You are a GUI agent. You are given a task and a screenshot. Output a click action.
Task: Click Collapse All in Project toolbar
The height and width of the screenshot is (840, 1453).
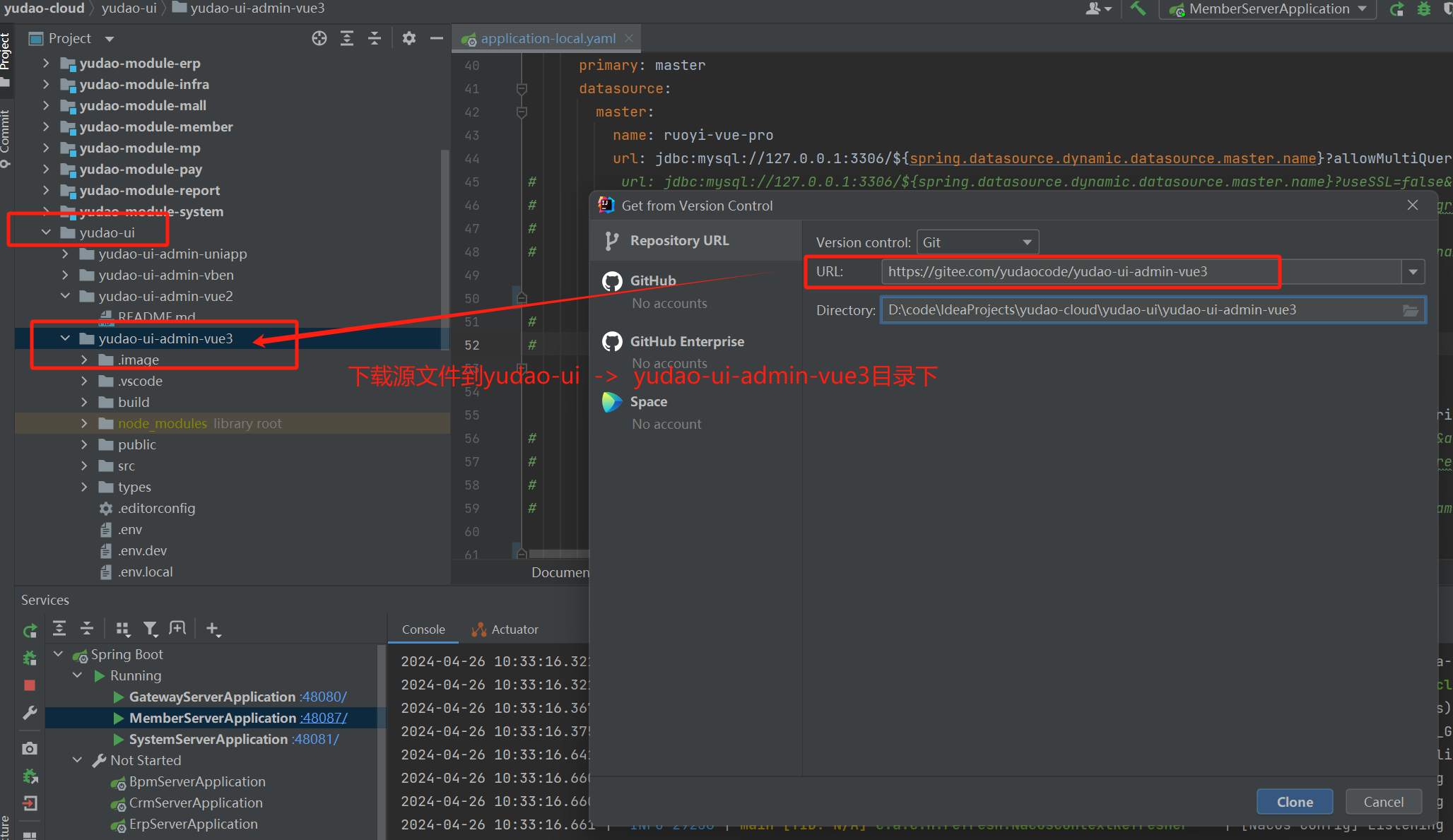click(375, 38)
